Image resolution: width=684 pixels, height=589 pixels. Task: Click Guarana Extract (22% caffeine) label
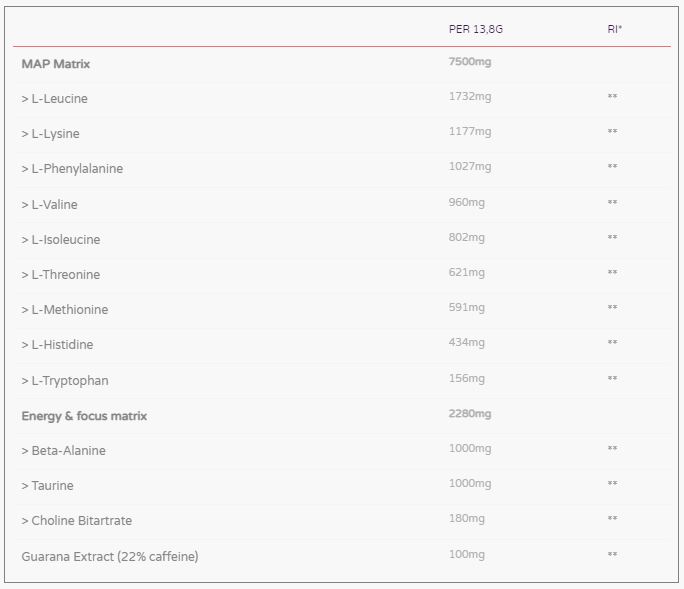click(x=110, y=556)
